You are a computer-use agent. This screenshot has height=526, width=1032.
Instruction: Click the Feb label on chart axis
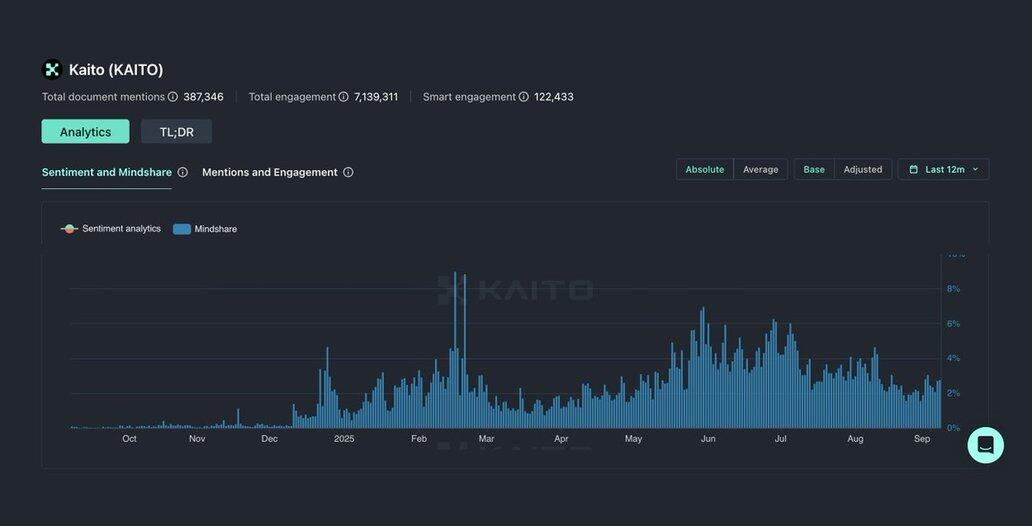coord(419,439)
